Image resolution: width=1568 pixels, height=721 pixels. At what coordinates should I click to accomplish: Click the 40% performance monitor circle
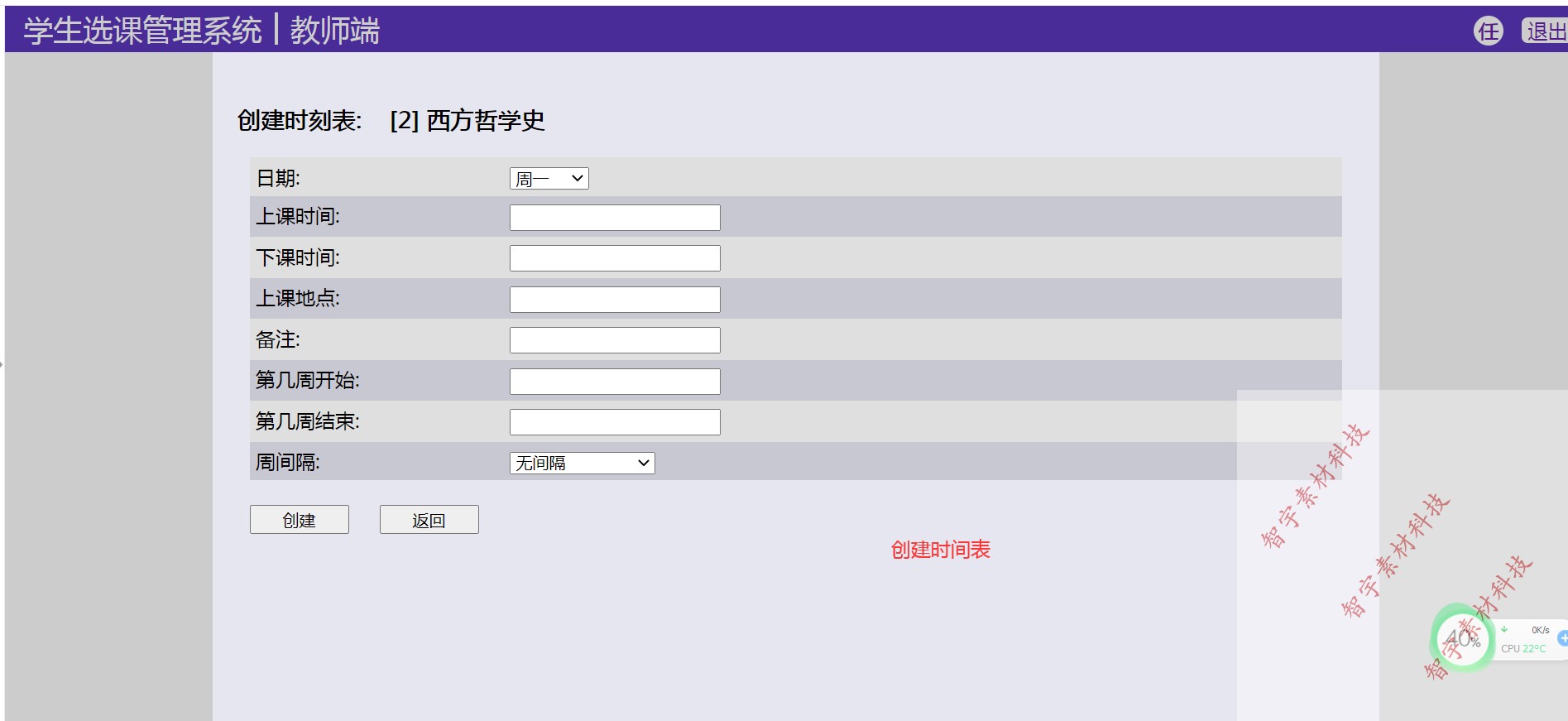[1462, 639]
